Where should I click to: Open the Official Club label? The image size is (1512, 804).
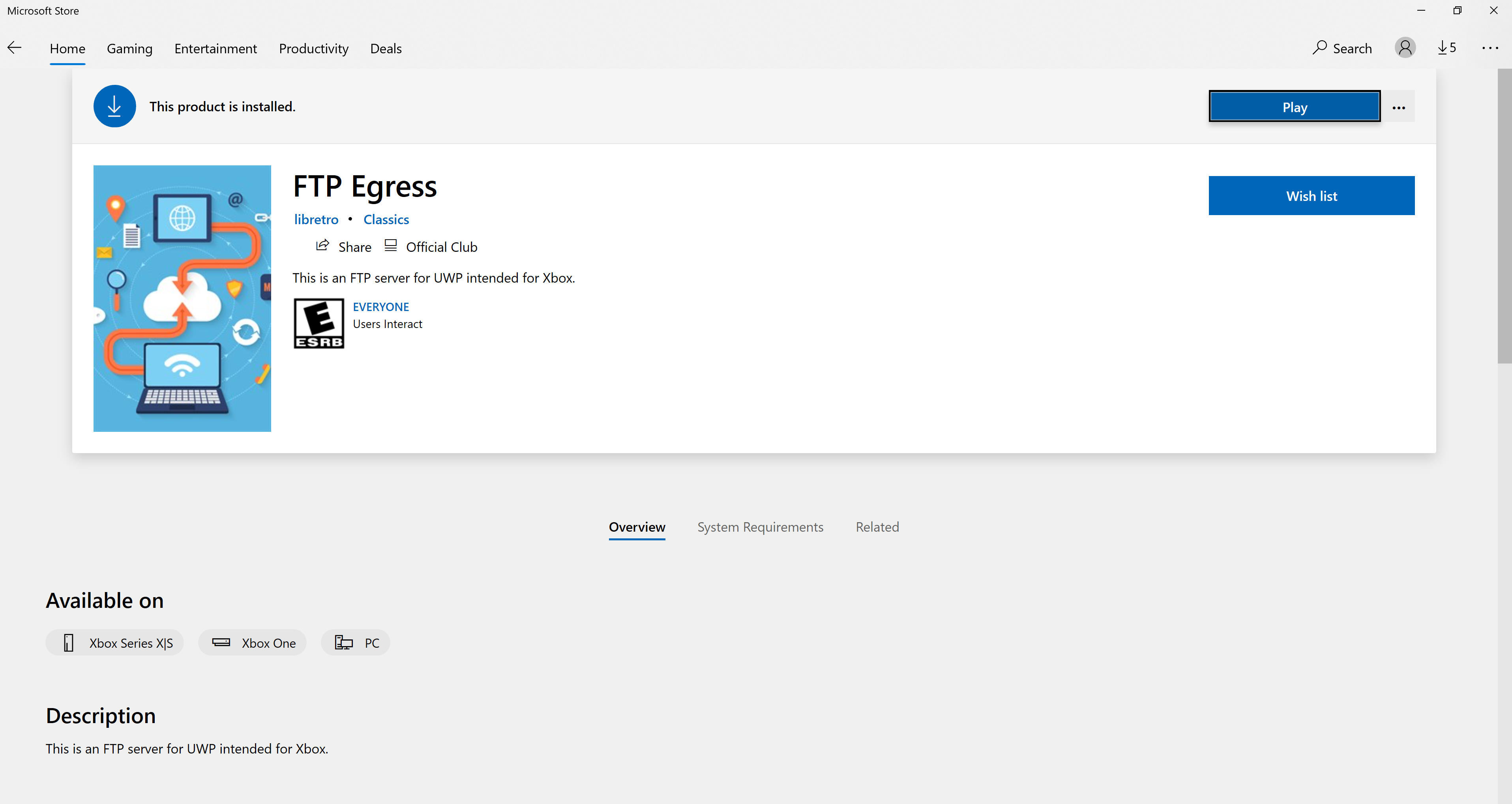441,247
